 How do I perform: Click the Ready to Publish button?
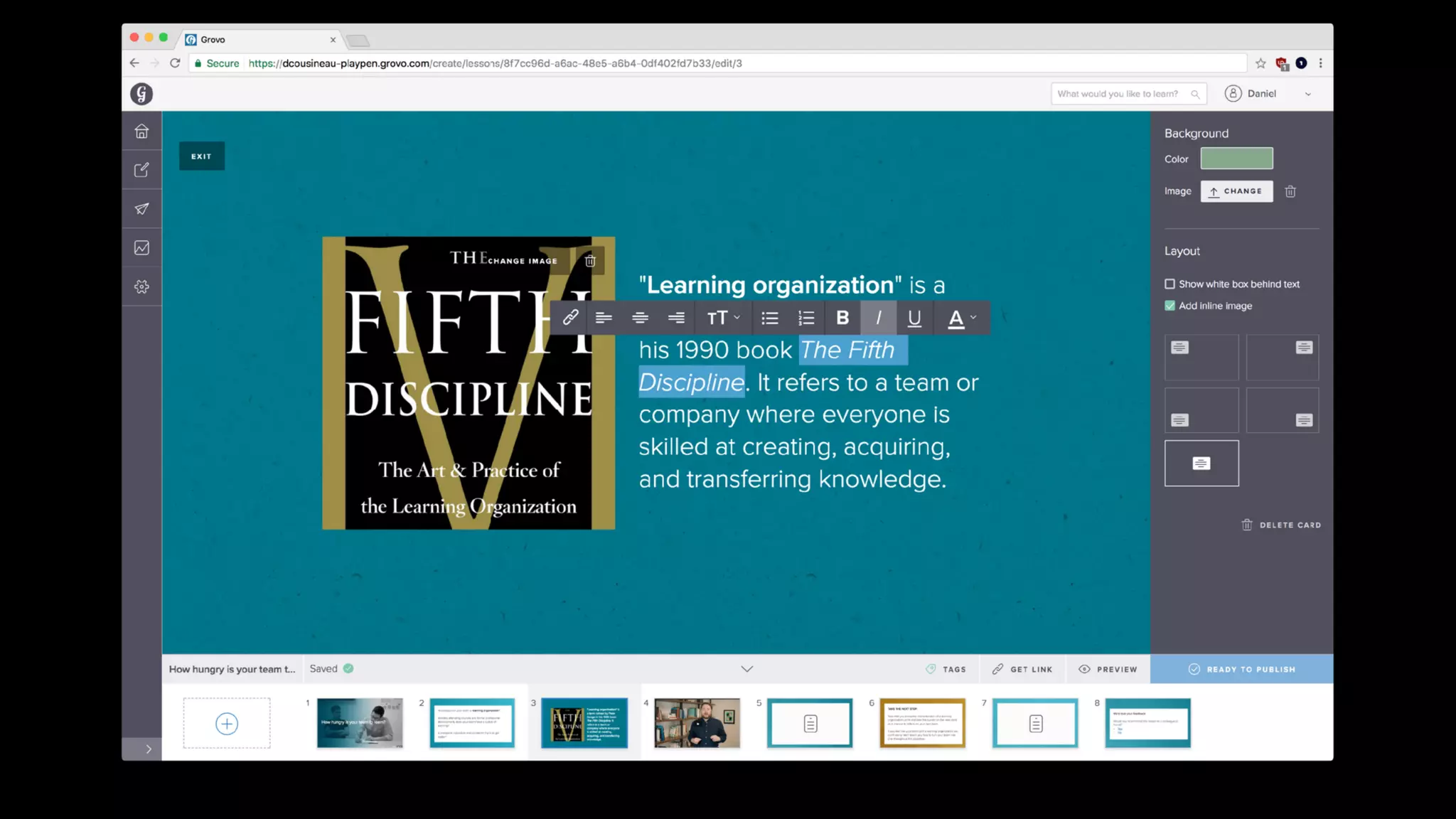(x=1241, y=669)
